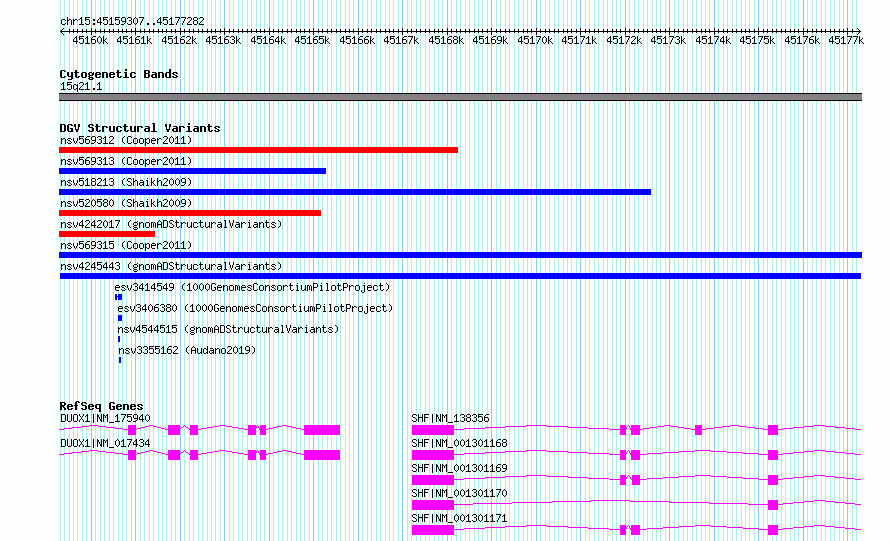Click the nsv3355162 (Audano2019) label
Image resolution: width=890 pixels, height=541 pixels.
point(187,350)
